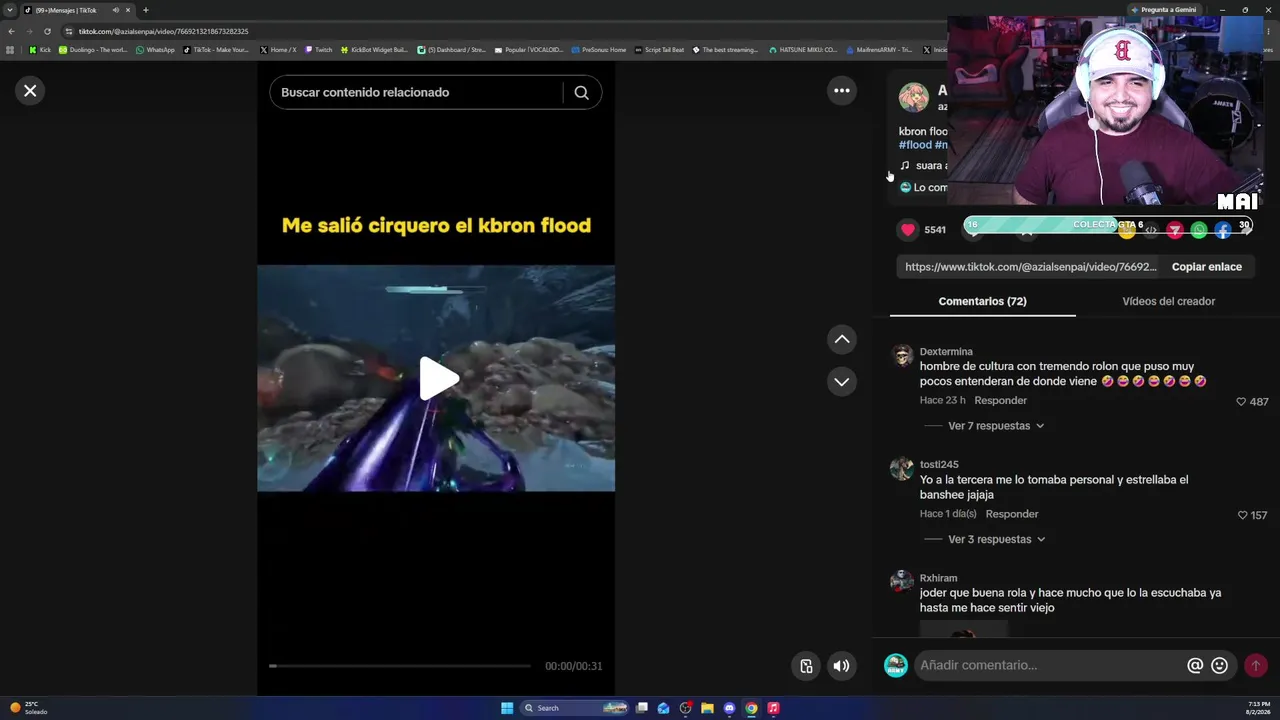Like tosti245's comment
Screen dimensions: 1280x720
coord(1242,515)
